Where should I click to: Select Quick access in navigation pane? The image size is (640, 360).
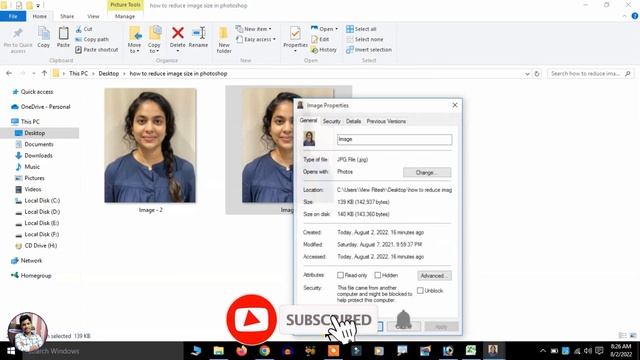click(x=37, y=92)
